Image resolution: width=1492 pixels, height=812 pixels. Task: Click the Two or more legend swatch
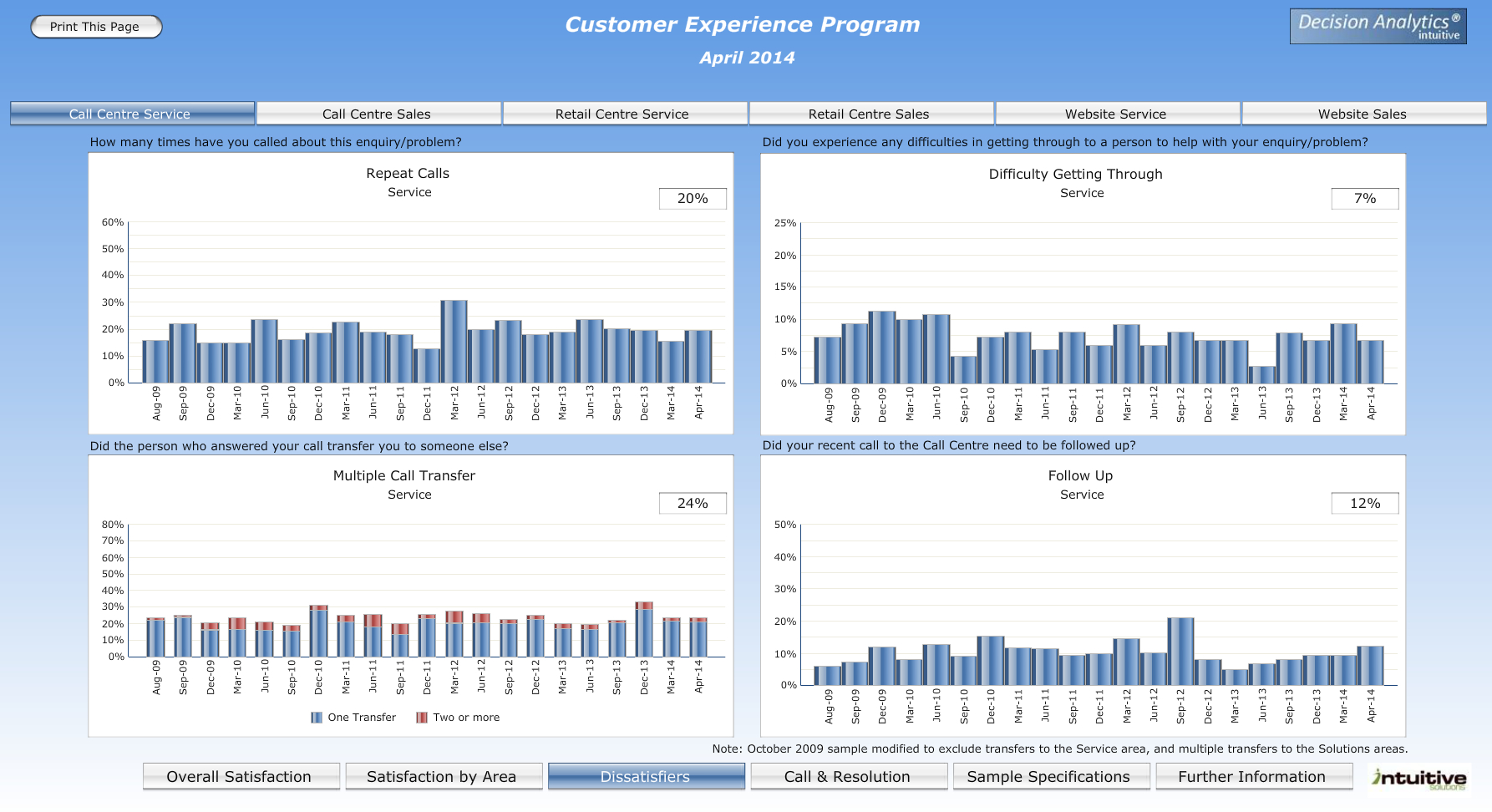(x=422, y=718)
